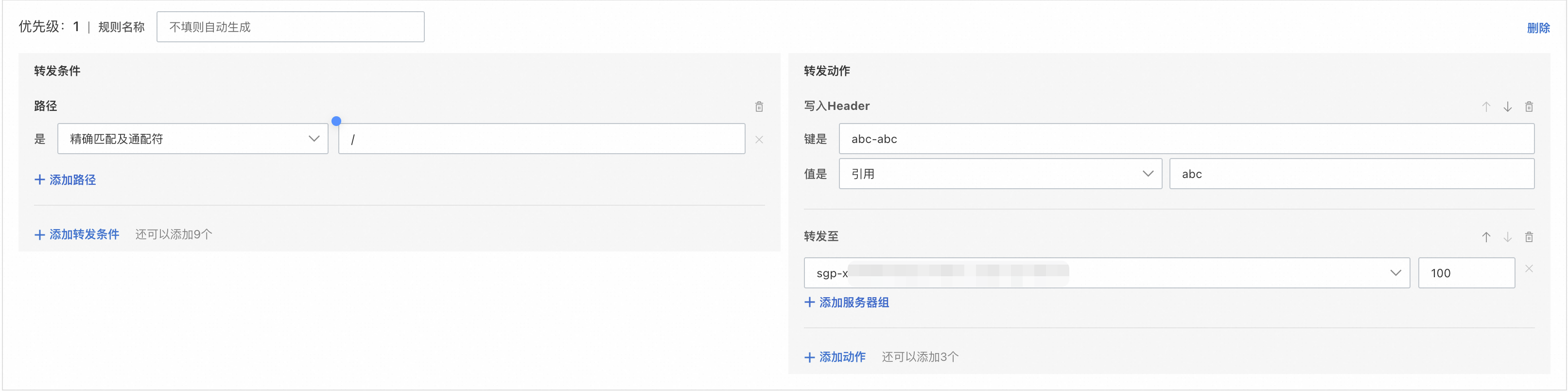
Task: Click 添加转发条件 link
Action: coord(77,234)
